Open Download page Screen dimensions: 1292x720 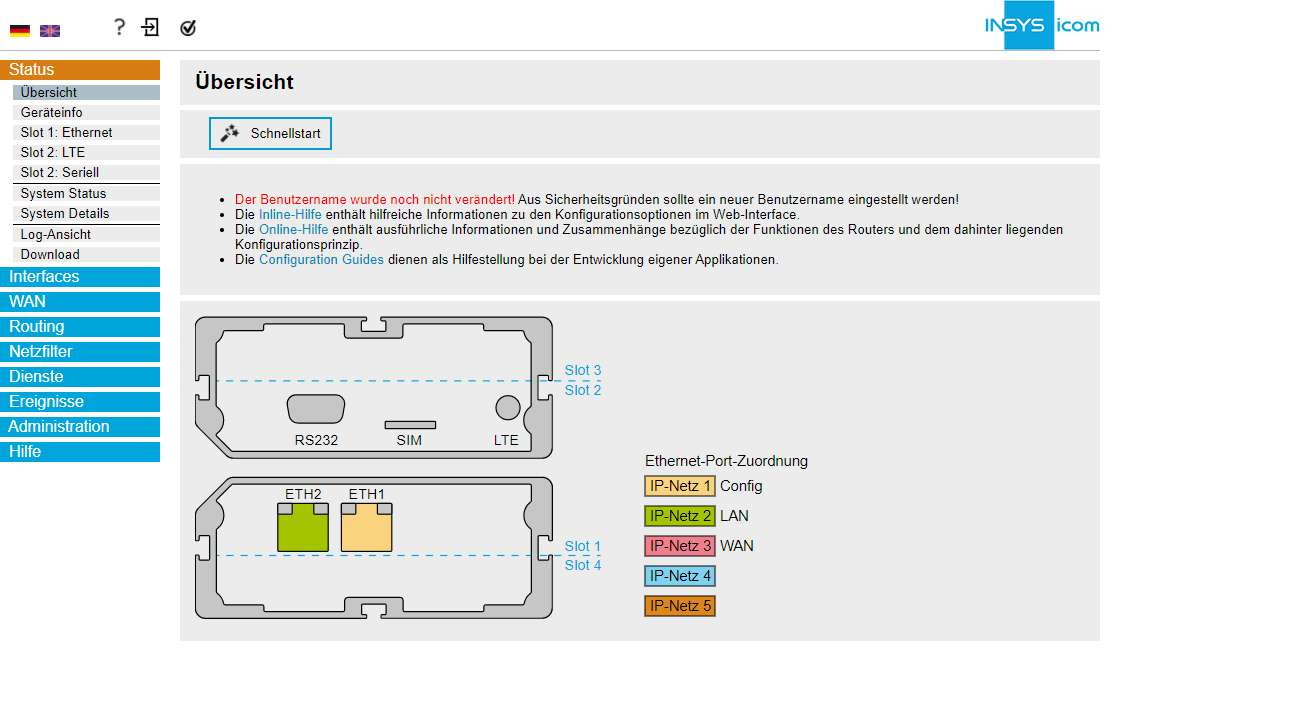[x=86, y=255]
